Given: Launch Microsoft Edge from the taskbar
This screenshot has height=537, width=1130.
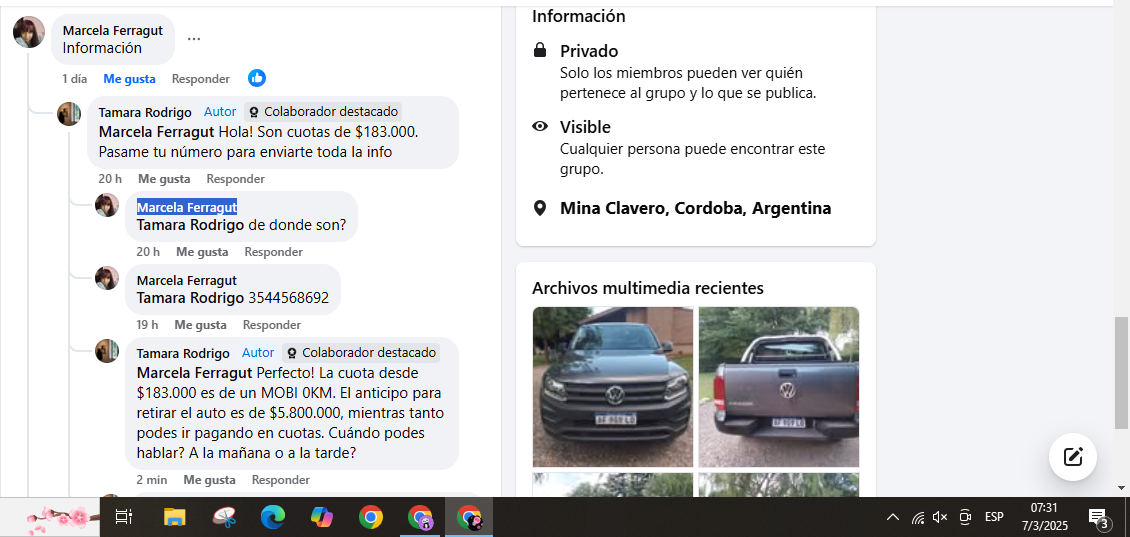Looking at the screenshot, I should [272, 517].
